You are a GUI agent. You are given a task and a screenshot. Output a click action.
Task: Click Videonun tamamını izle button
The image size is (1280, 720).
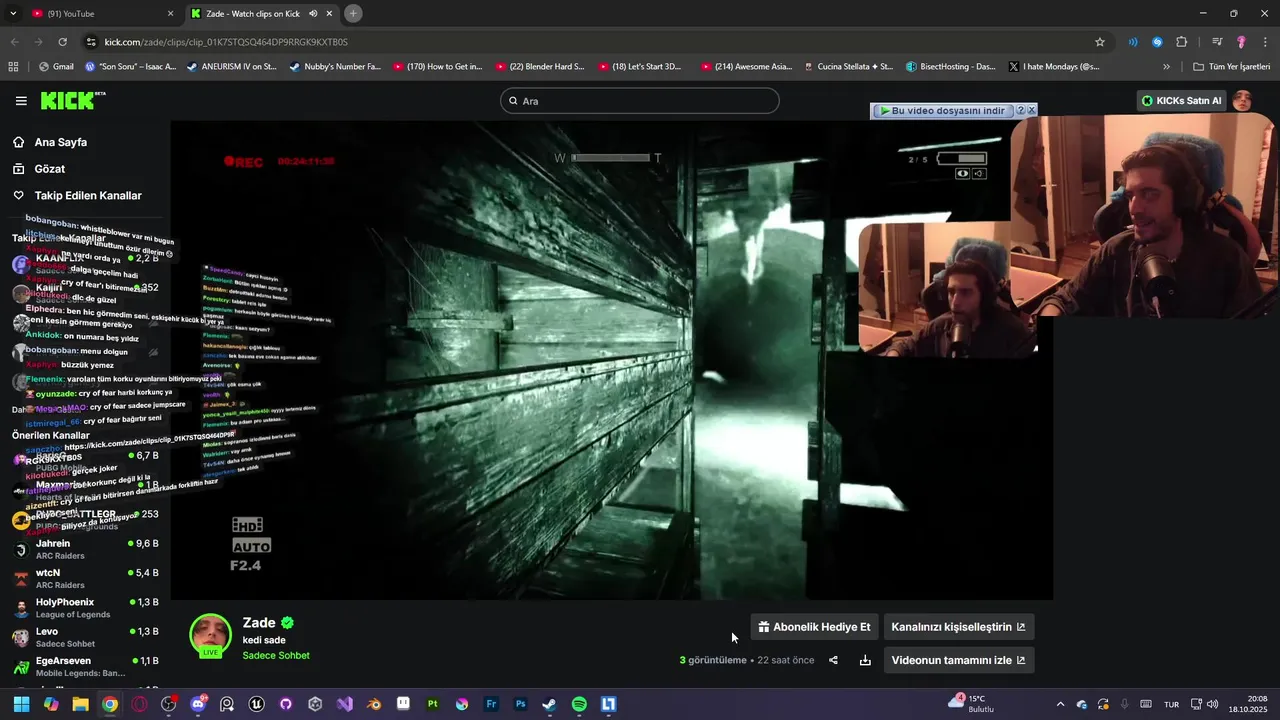pyautogui.click(x=958, y=660)
